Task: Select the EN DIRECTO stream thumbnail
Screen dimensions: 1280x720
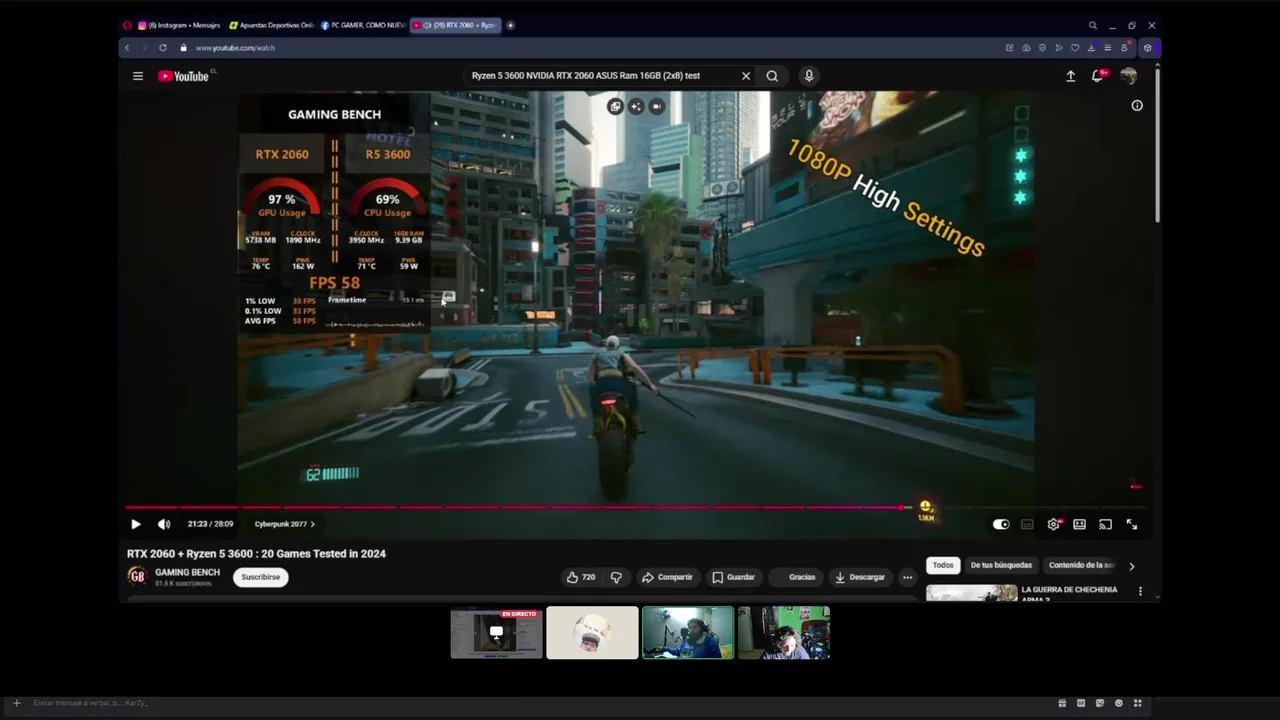Action: (x=496, y=633)
